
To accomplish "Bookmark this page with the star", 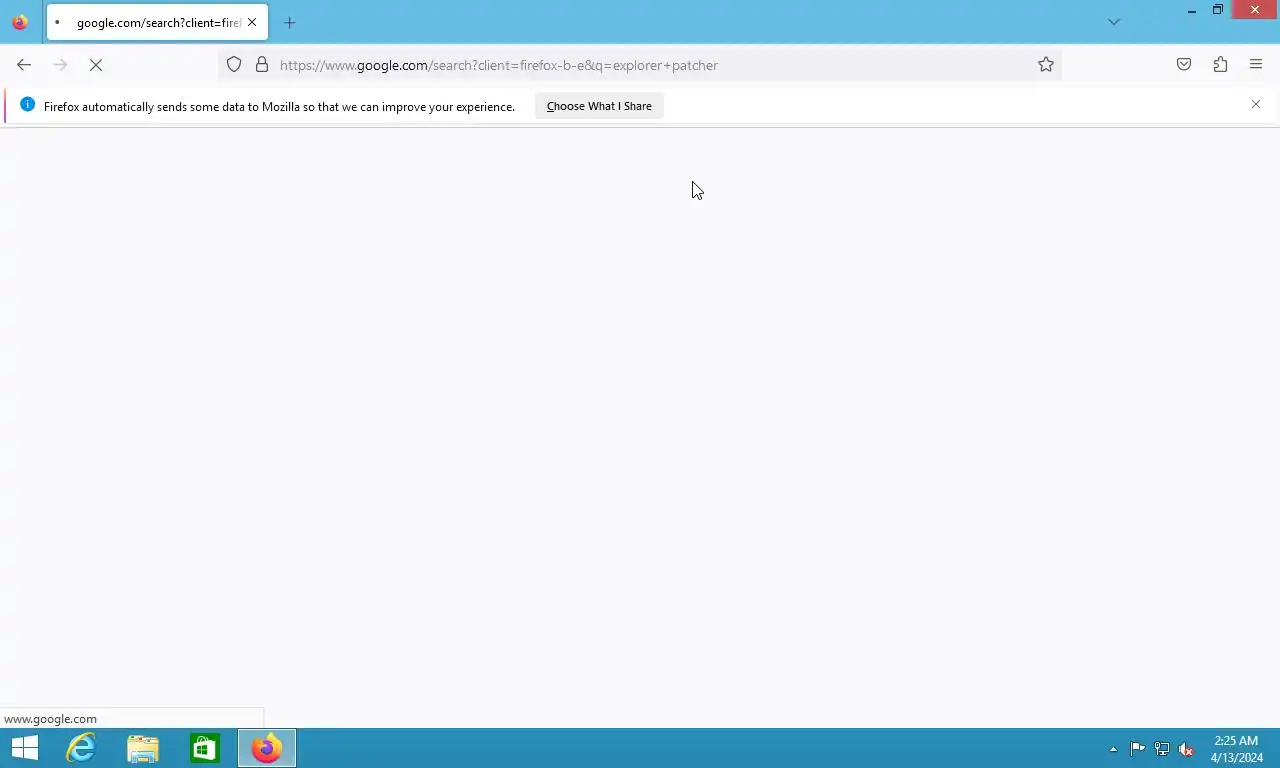I will coord(1046,65).
